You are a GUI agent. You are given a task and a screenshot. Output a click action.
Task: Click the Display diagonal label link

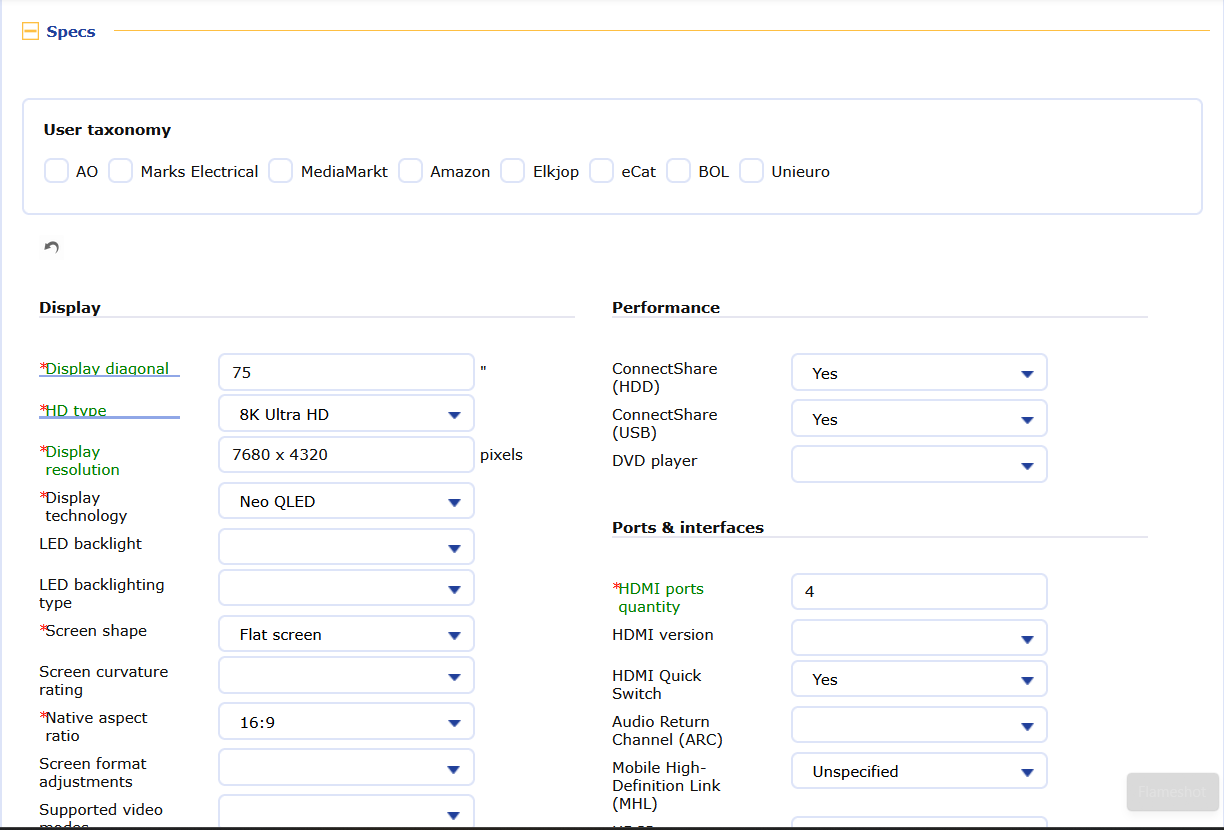(x=107, y=369)
